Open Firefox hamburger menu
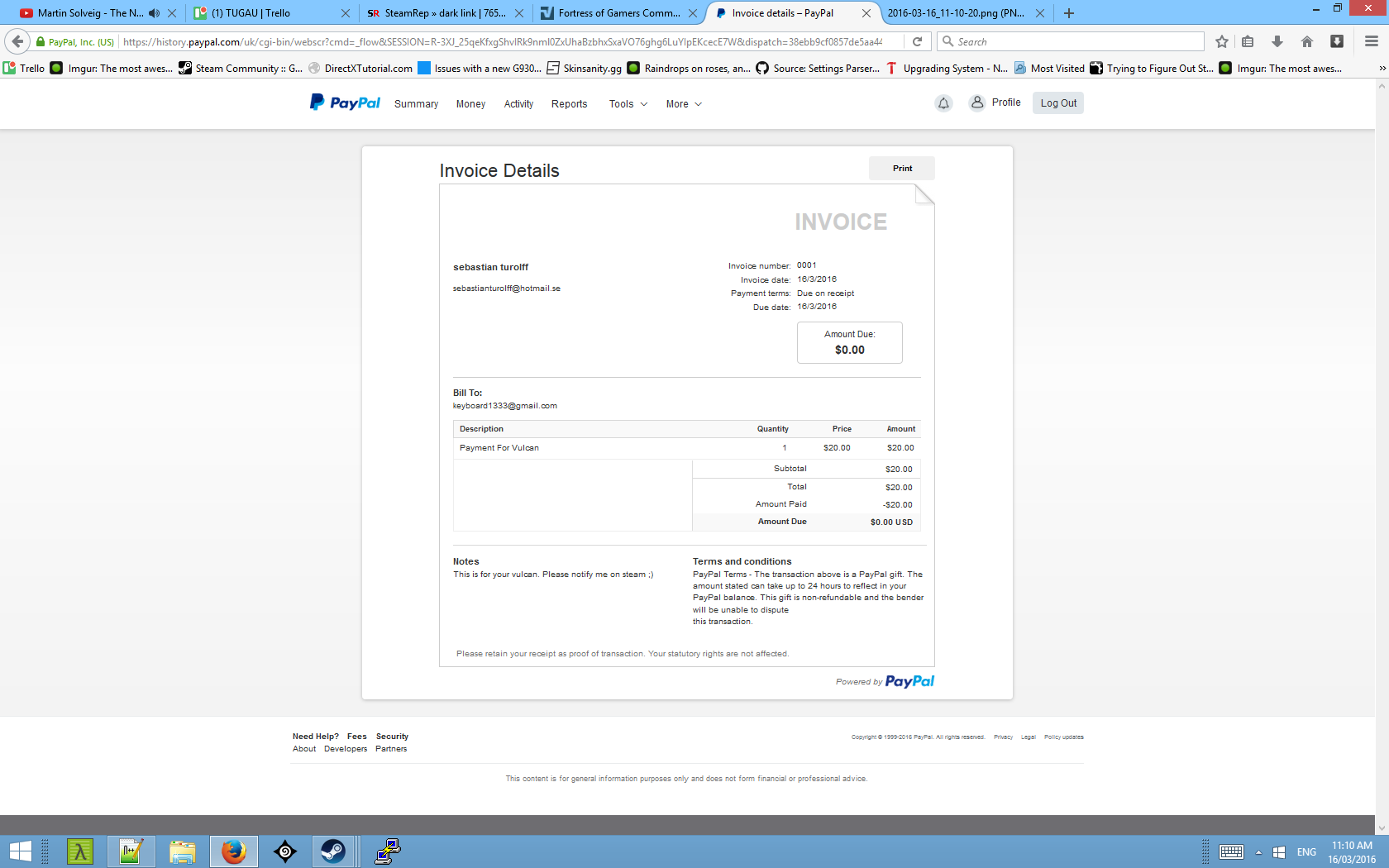This screenshot has width=1389, height=868. pyautogui.click(x=1371, y=41)
